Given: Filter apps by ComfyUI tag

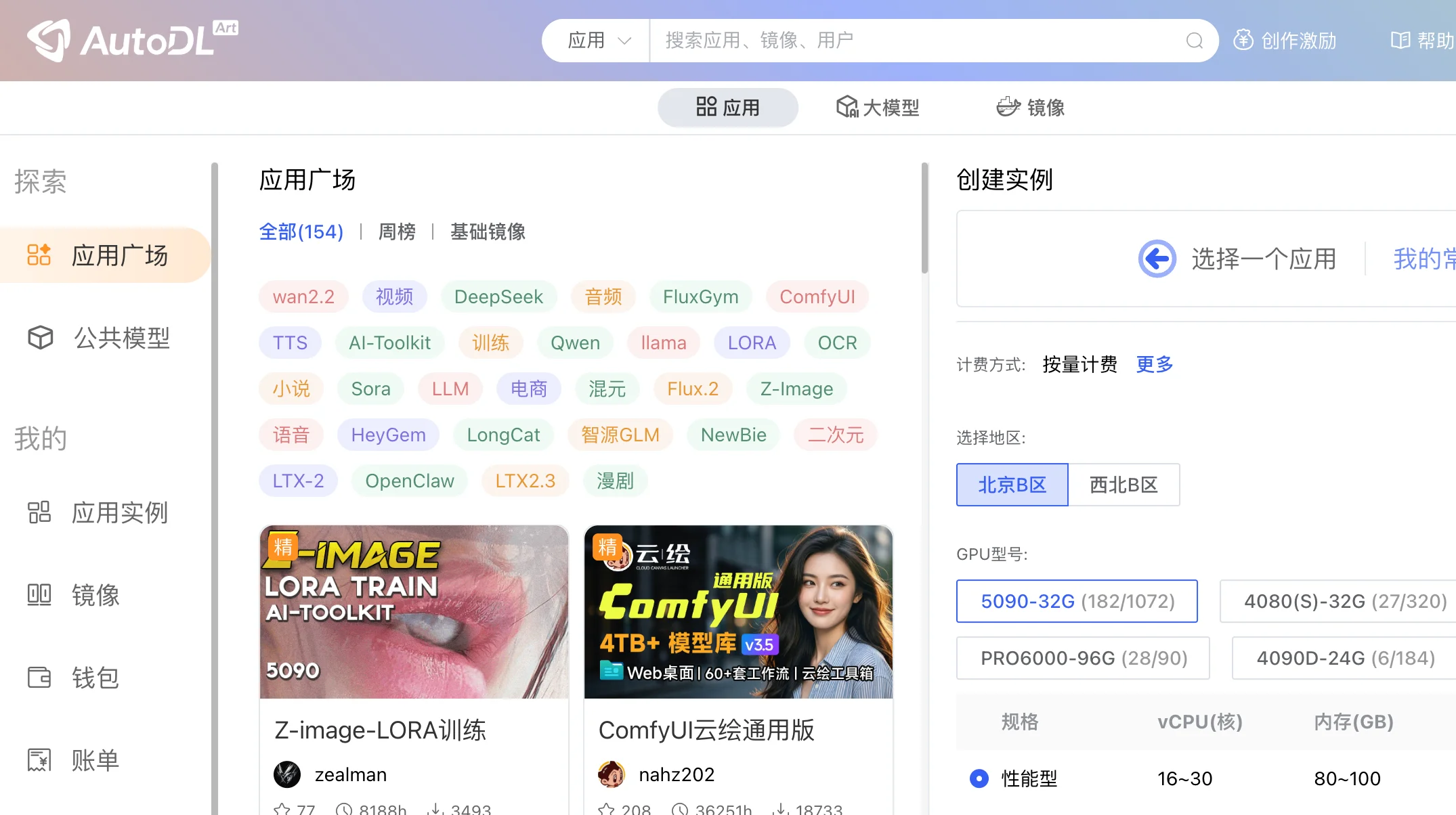Looking at the screenshot, I should [x=817, y=296].
